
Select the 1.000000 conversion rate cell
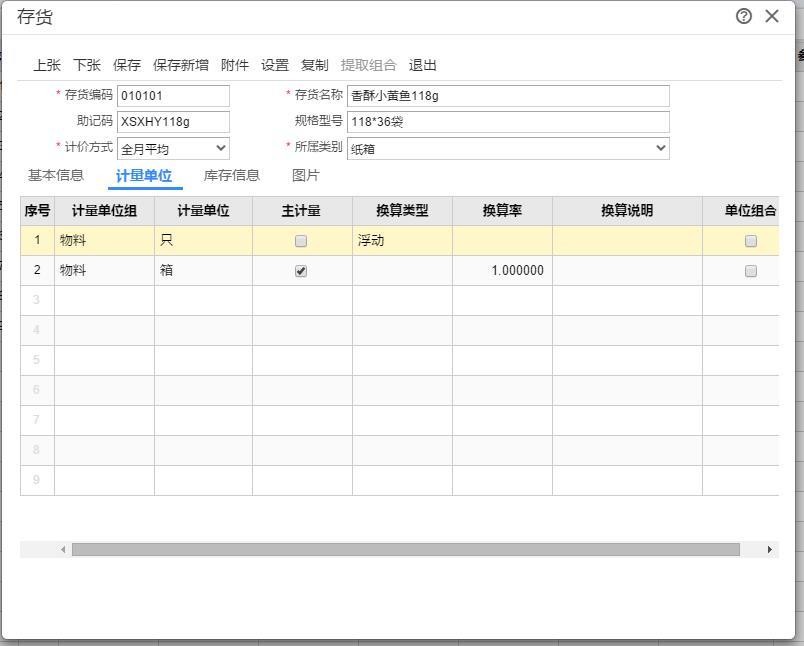[502, 271]
